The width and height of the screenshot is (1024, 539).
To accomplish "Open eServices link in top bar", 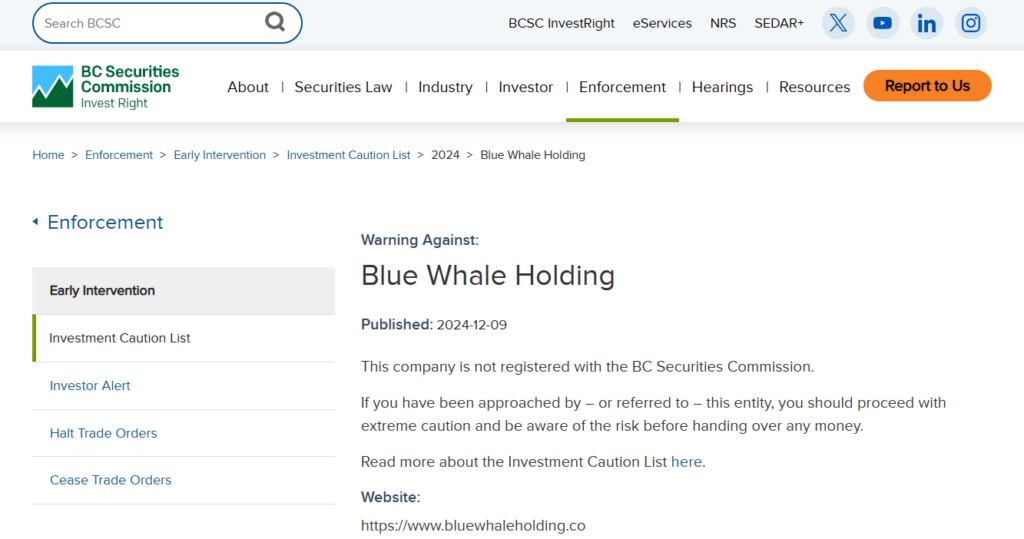I will click(662, 23).
